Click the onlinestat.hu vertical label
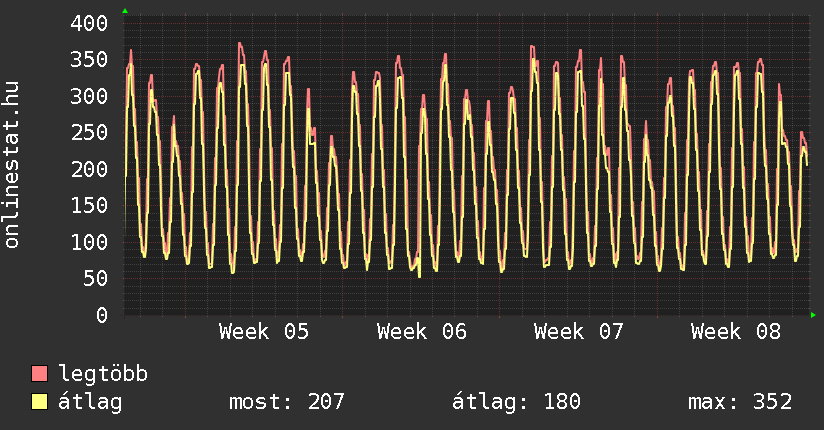Viewport: 824px width, 430px height. [x=13, y=166]
